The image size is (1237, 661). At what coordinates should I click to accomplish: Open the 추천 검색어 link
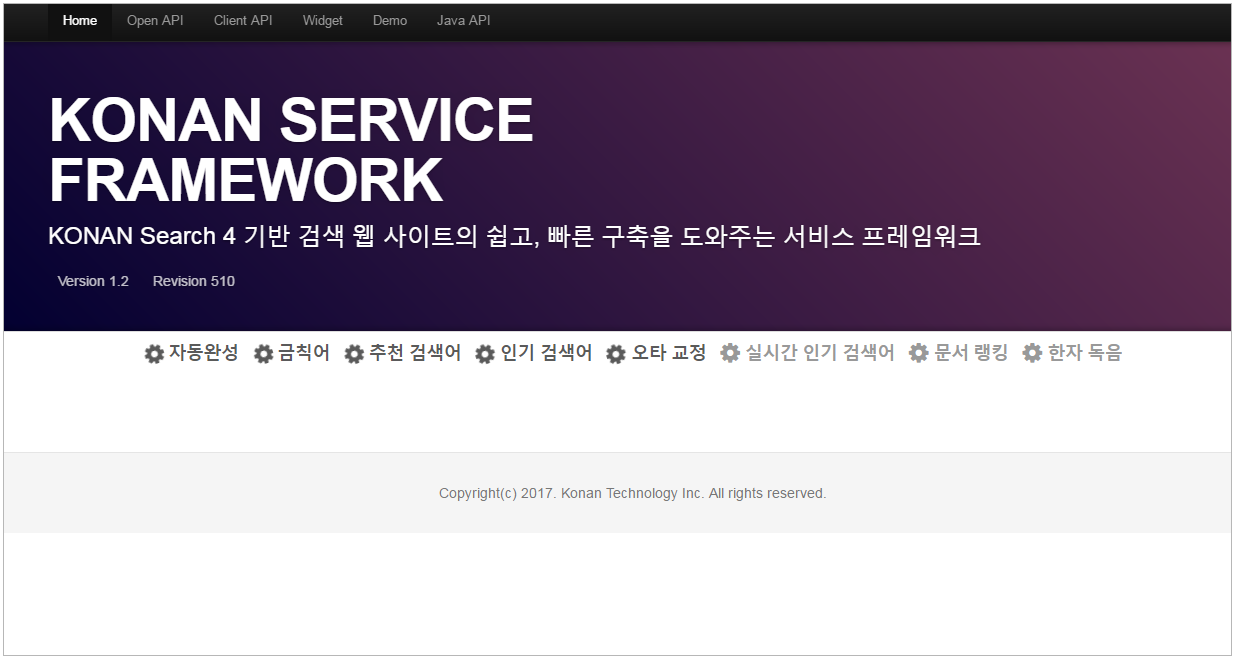(x=415, y=353)
